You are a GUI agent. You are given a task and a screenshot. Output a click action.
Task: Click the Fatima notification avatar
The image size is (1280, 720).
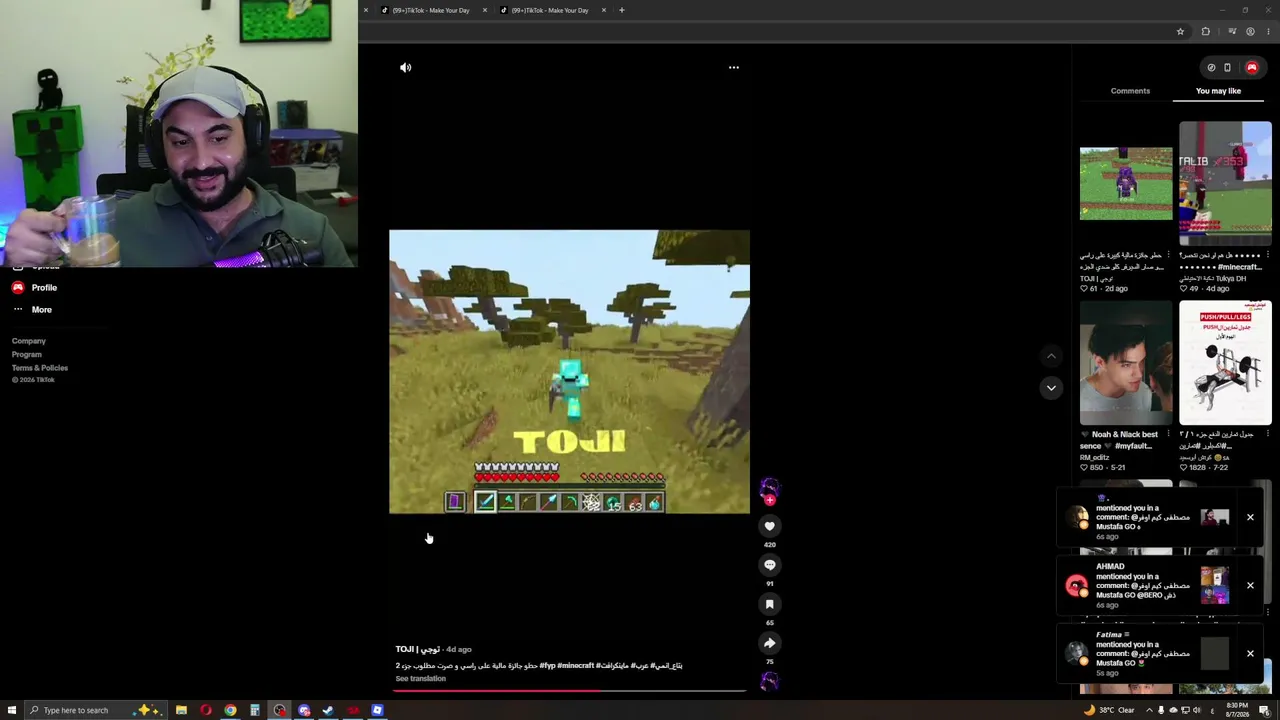point(1077,653)
